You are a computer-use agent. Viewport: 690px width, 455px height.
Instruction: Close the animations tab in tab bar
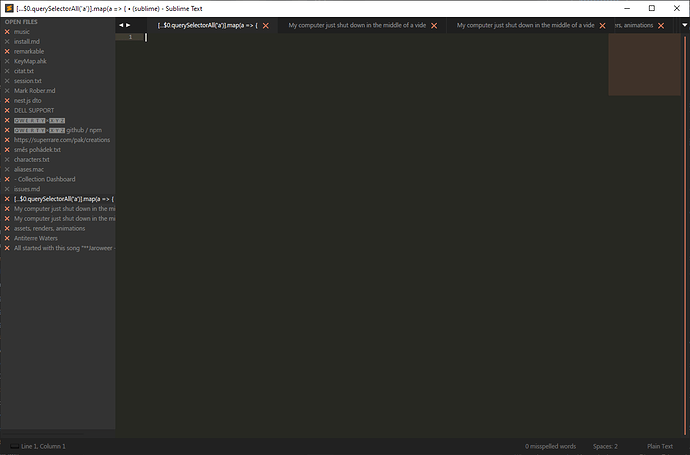point(661,26)
